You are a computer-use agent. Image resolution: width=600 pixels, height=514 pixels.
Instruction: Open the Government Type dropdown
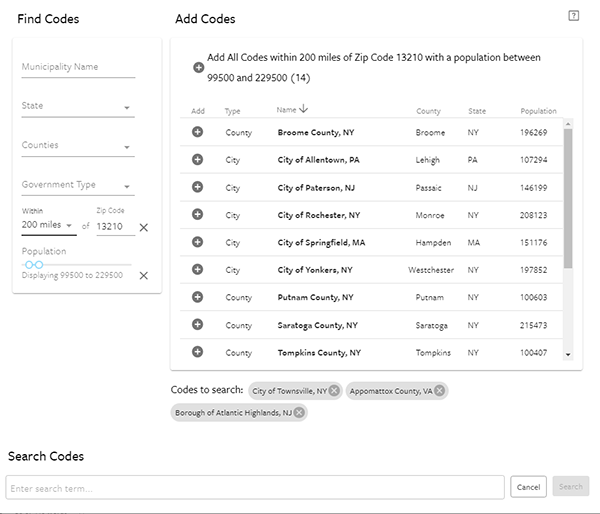click(x=78, y=185)
